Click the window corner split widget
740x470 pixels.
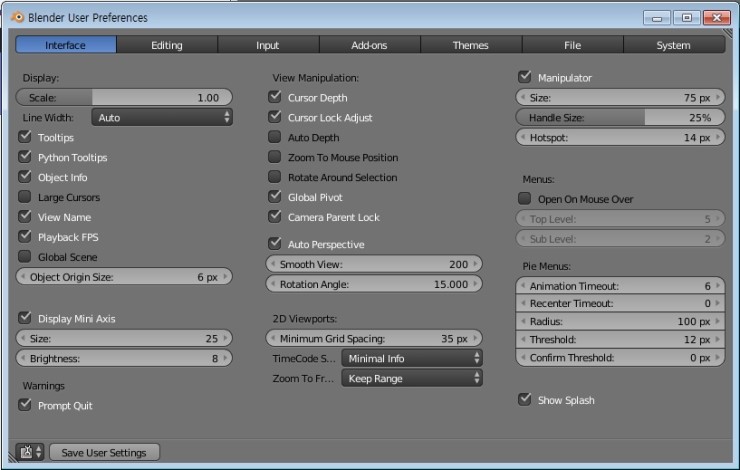tap(728, 33)
